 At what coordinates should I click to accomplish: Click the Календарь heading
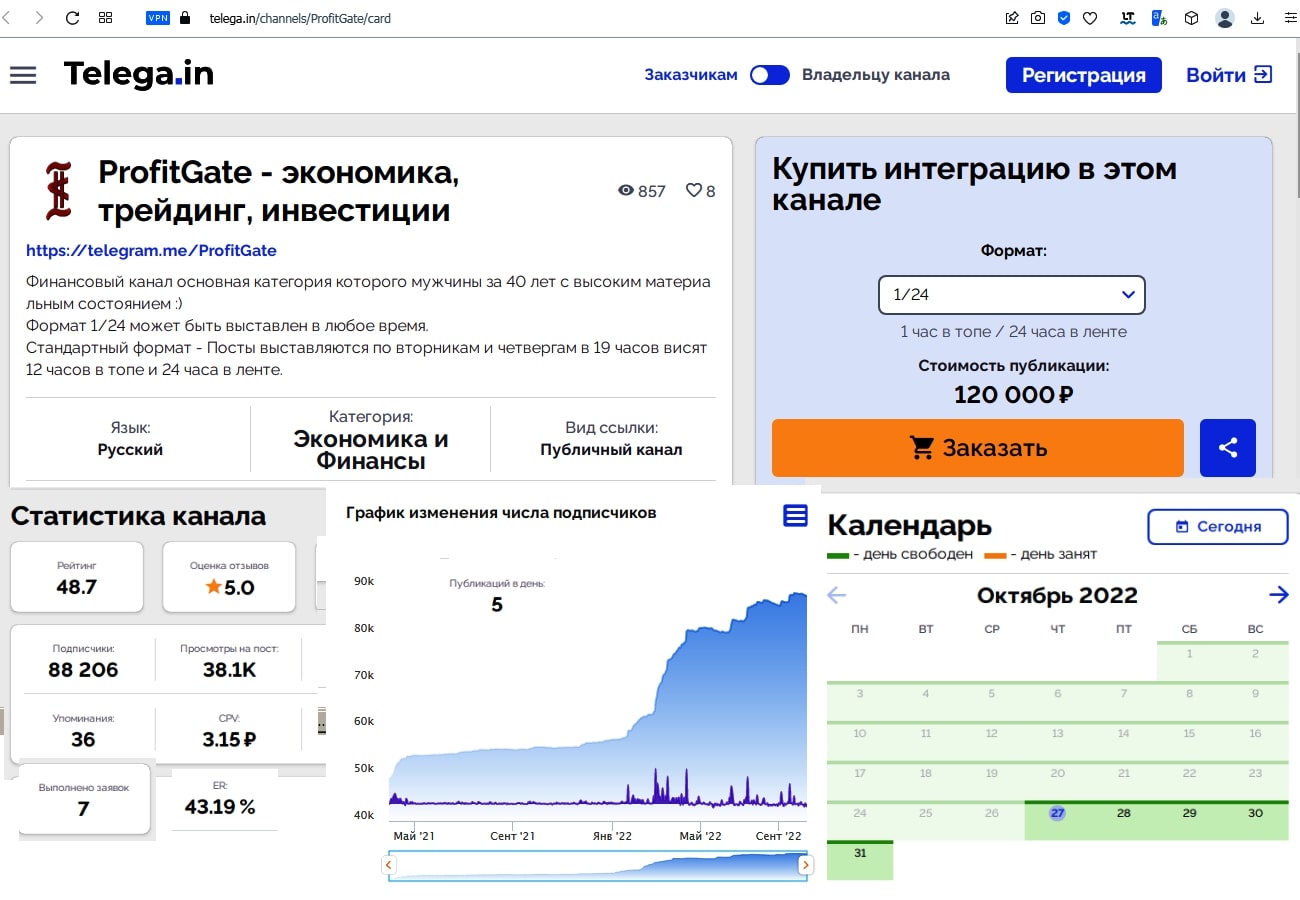point(910,525)
